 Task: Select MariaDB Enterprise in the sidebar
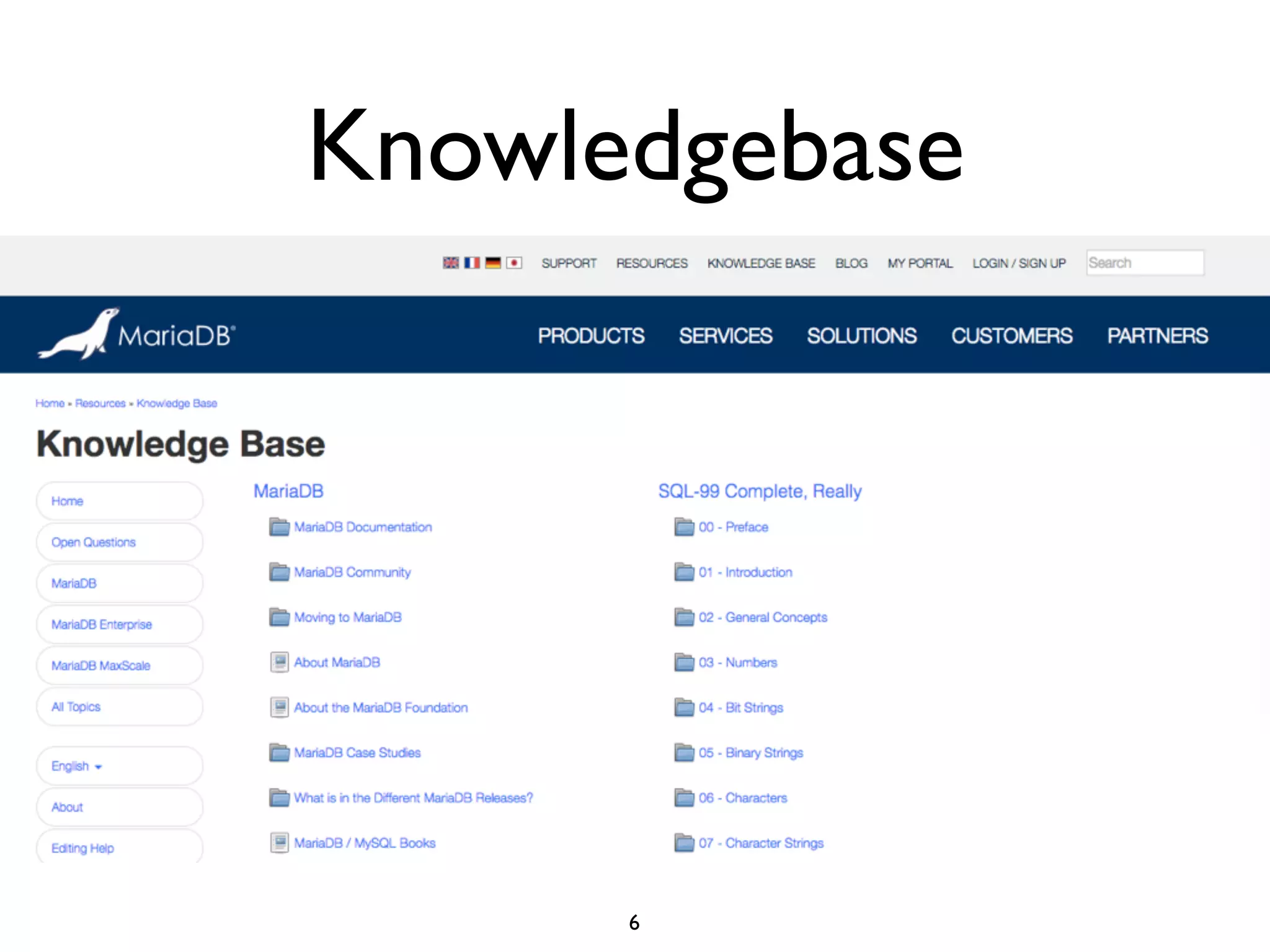[120, 624]
